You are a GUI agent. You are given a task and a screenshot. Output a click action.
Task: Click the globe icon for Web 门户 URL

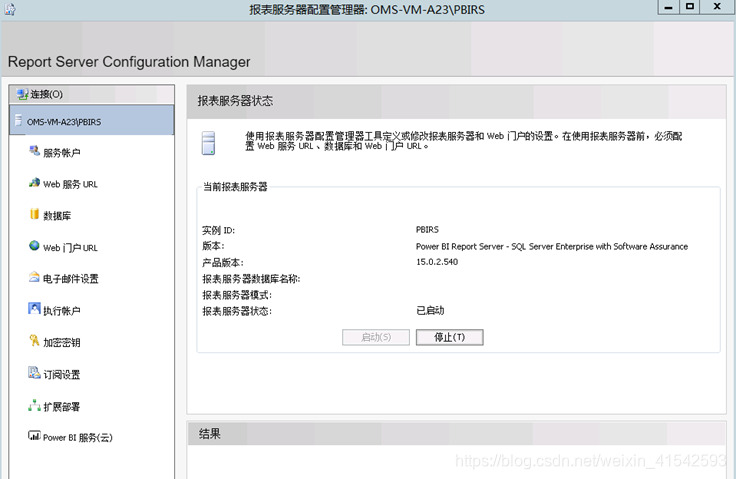click(x=34, y=246)
